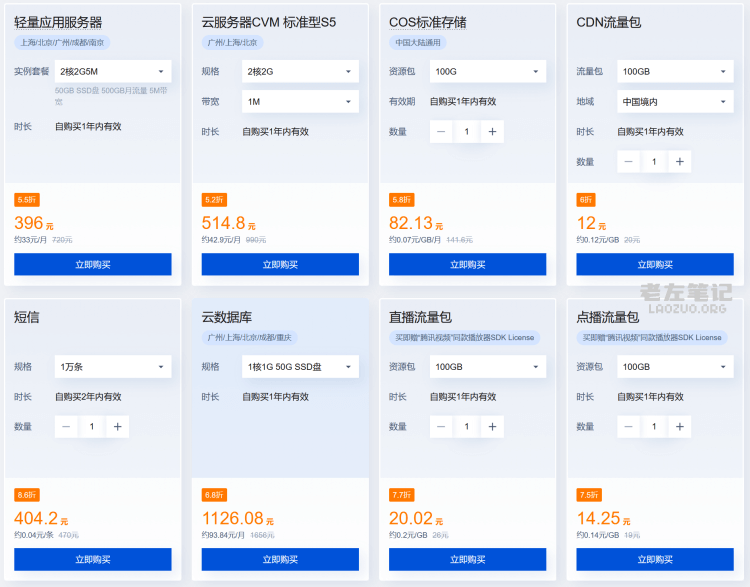Increase 短信 quantity with plus icon
The width and height of the screenshot is (750, 587).
(x=117, y=426)
